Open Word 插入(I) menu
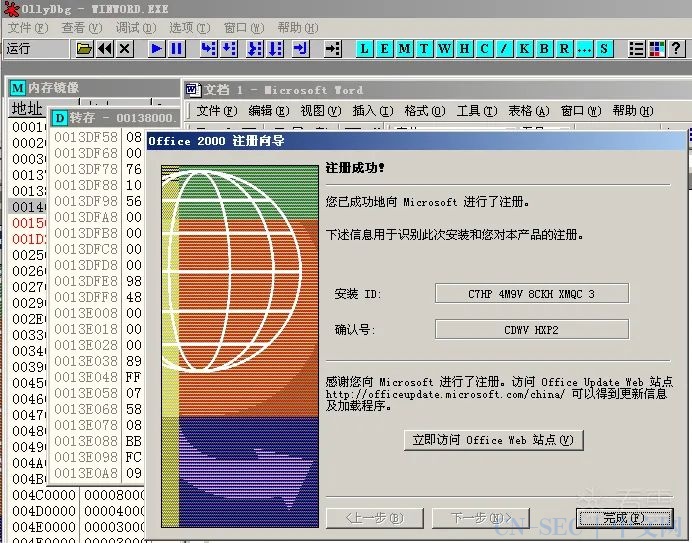692x543 pixels. pyautogui.click(x=373, y=110)
